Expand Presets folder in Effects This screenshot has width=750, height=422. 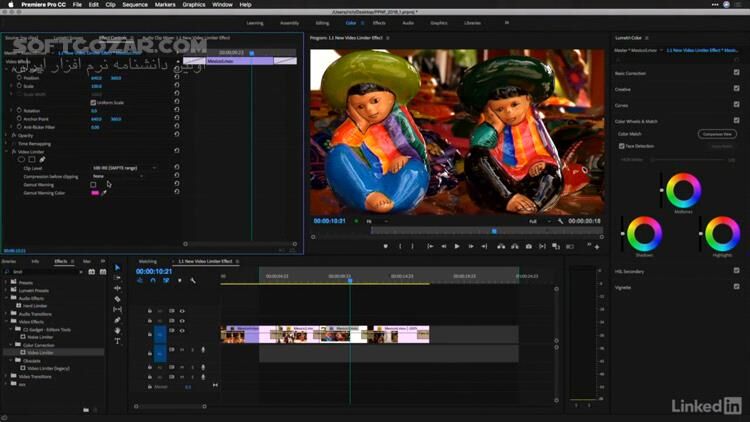click(x=6, y=282)
